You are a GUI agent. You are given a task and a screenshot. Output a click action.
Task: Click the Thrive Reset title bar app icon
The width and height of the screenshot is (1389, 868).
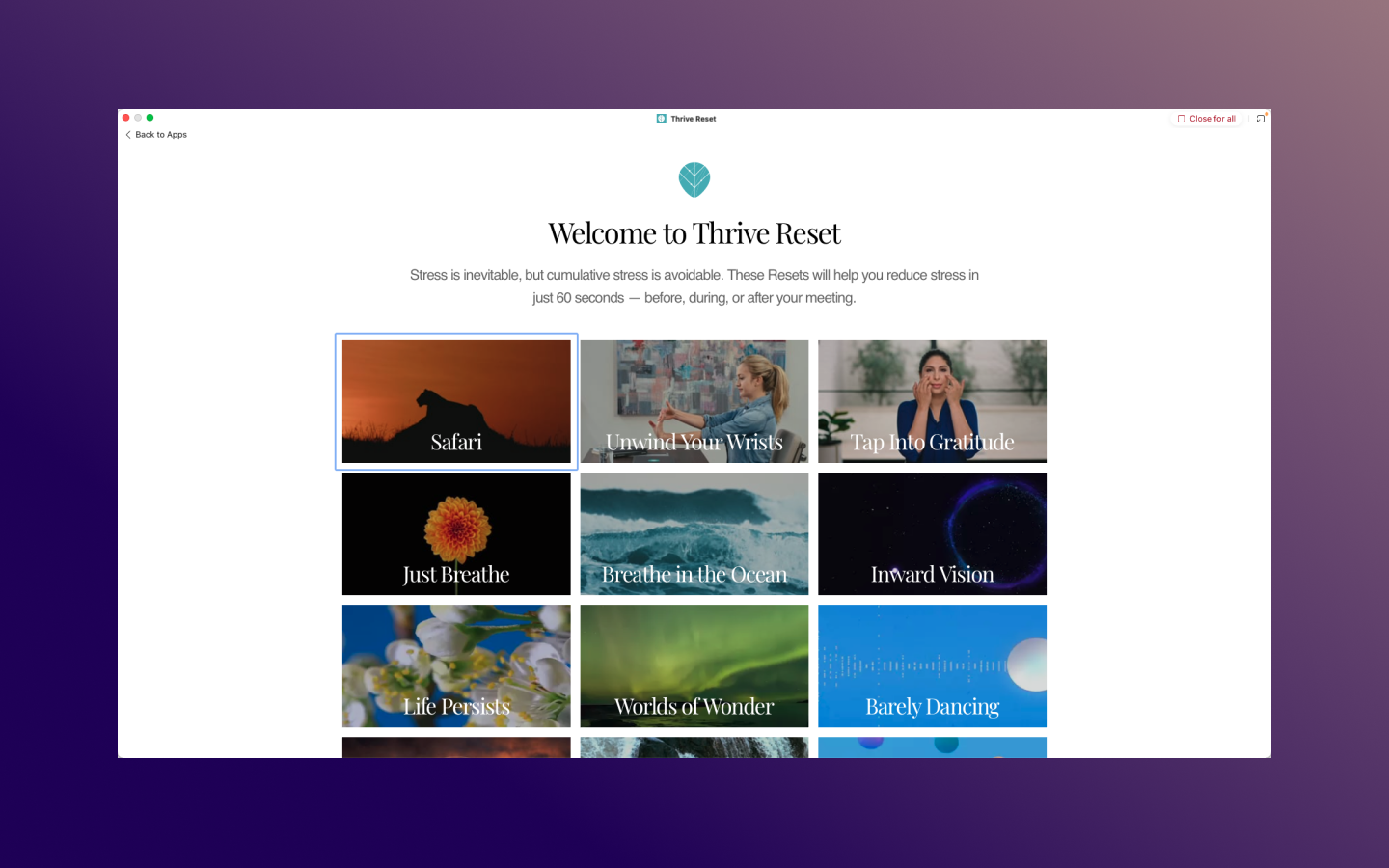pyautogui.click(x=662, y=119)
